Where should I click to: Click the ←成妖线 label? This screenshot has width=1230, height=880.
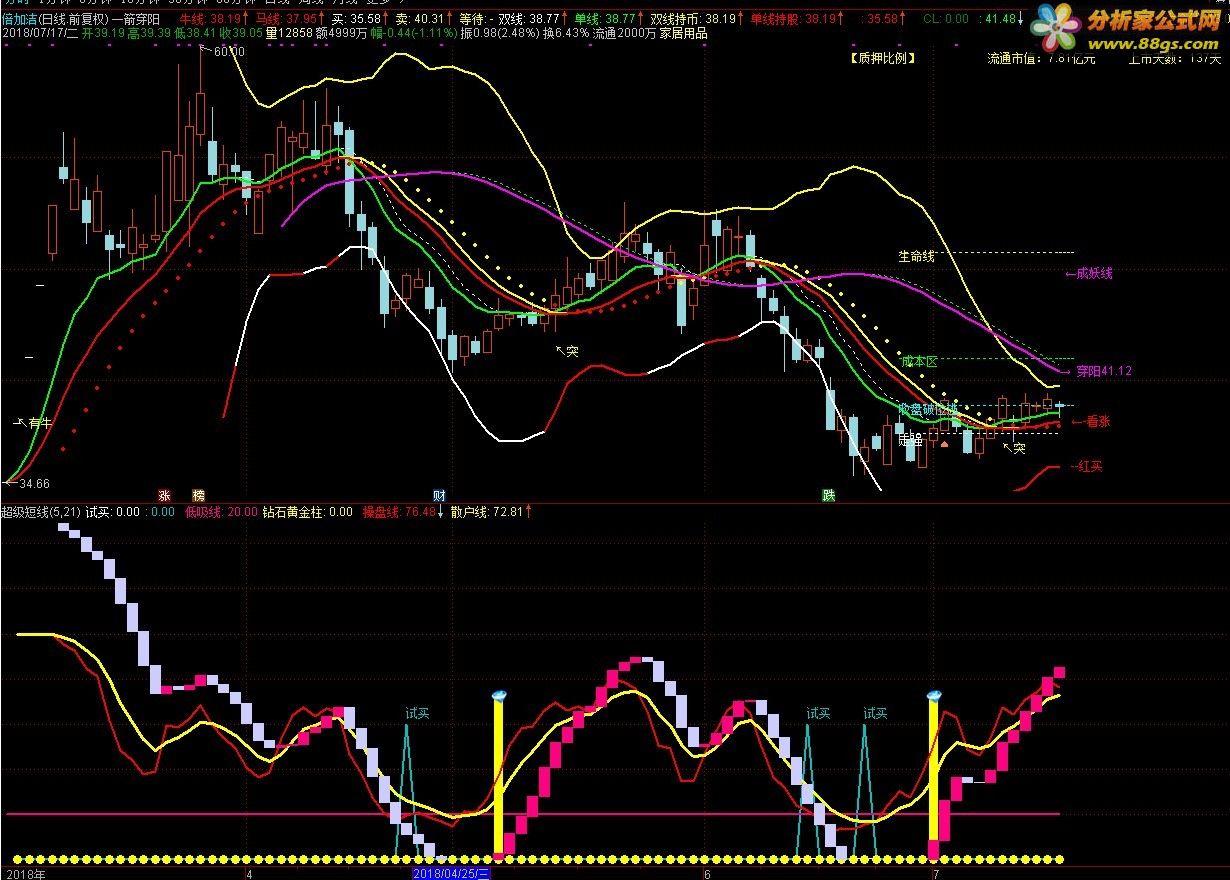tap(1089, 273)
